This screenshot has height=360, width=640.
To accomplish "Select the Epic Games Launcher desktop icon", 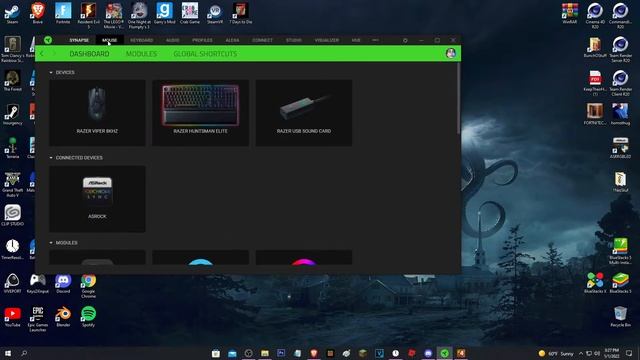I will [x=38, y=319].
